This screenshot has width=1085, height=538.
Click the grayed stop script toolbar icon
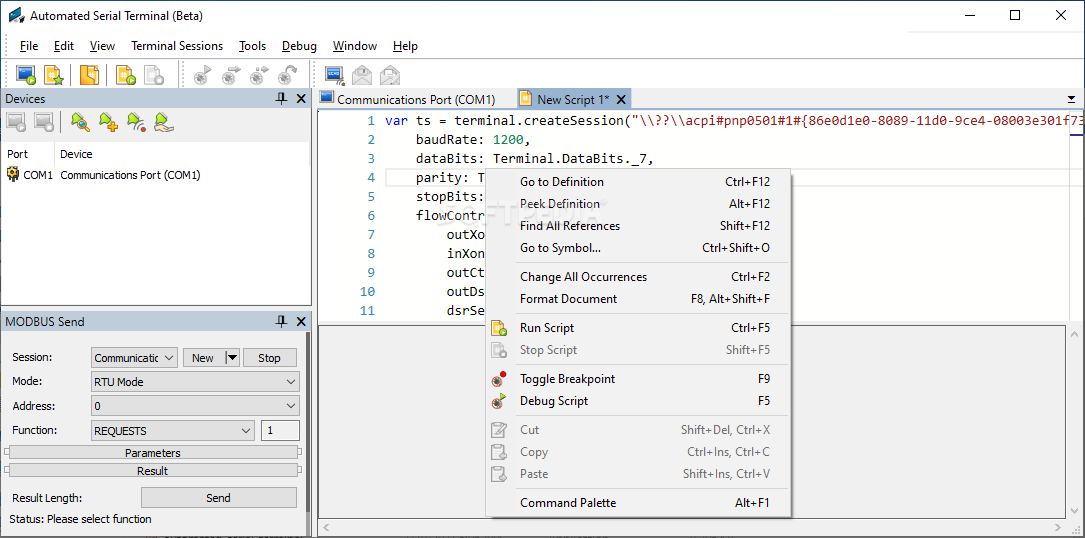(154, 75)
